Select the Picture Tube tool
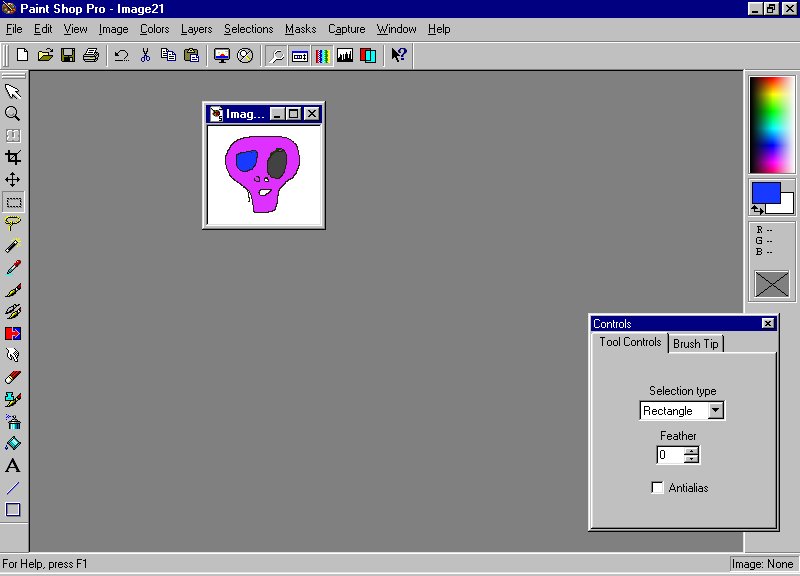Viewport: 800px width, 576px height. [13, 399]
